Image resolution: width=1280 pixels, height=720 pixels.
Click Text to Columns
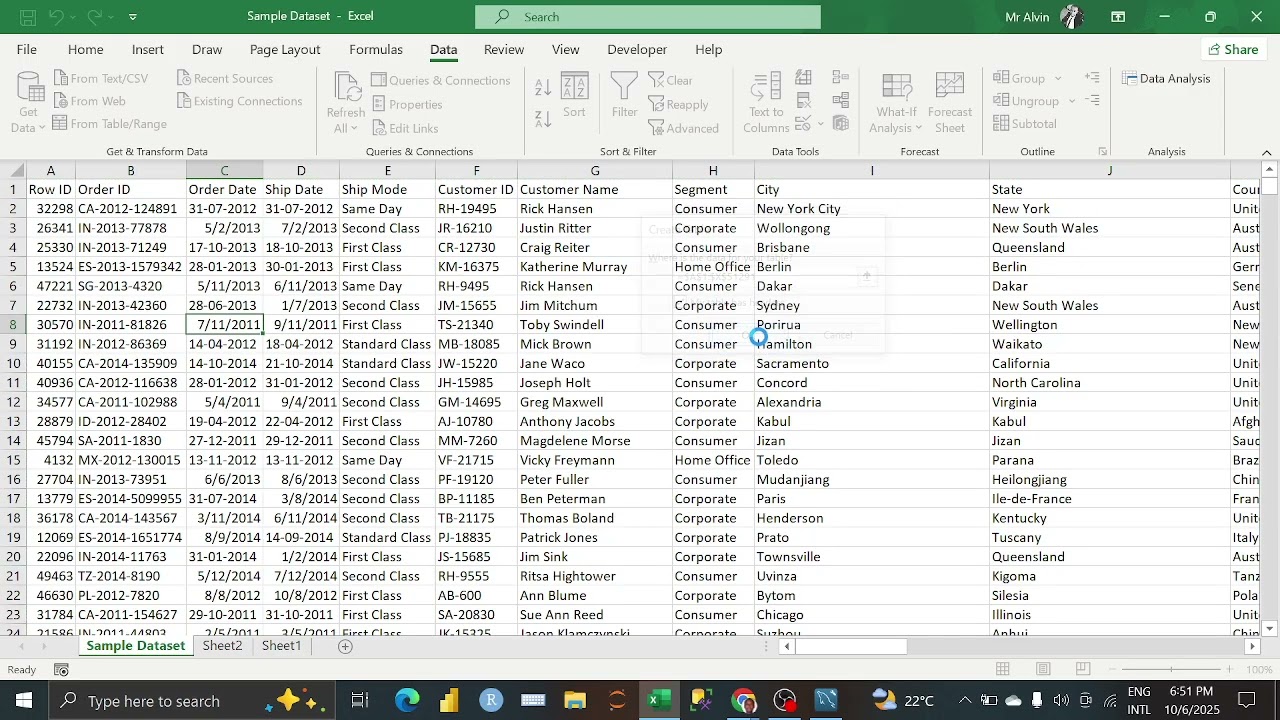pyautogui.click(x=766, y=103)
